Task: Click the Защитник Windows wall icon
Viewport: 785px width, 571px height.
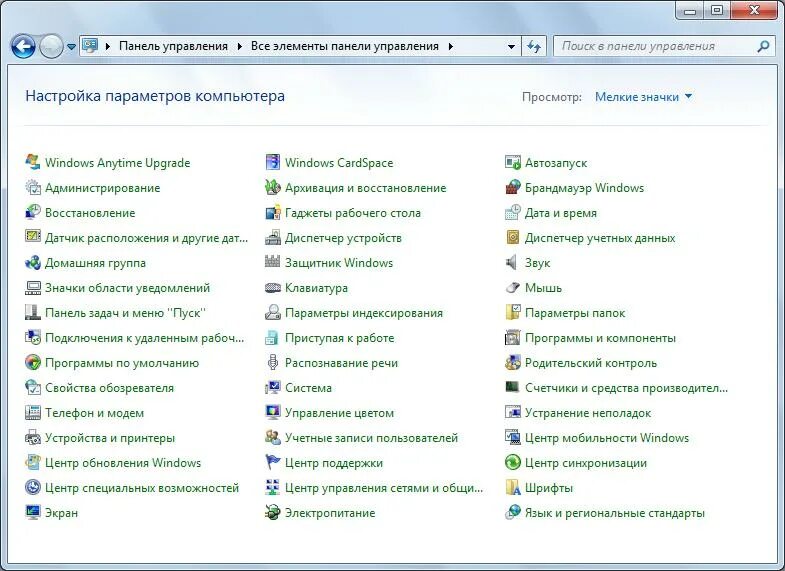Action: point(272,262)
